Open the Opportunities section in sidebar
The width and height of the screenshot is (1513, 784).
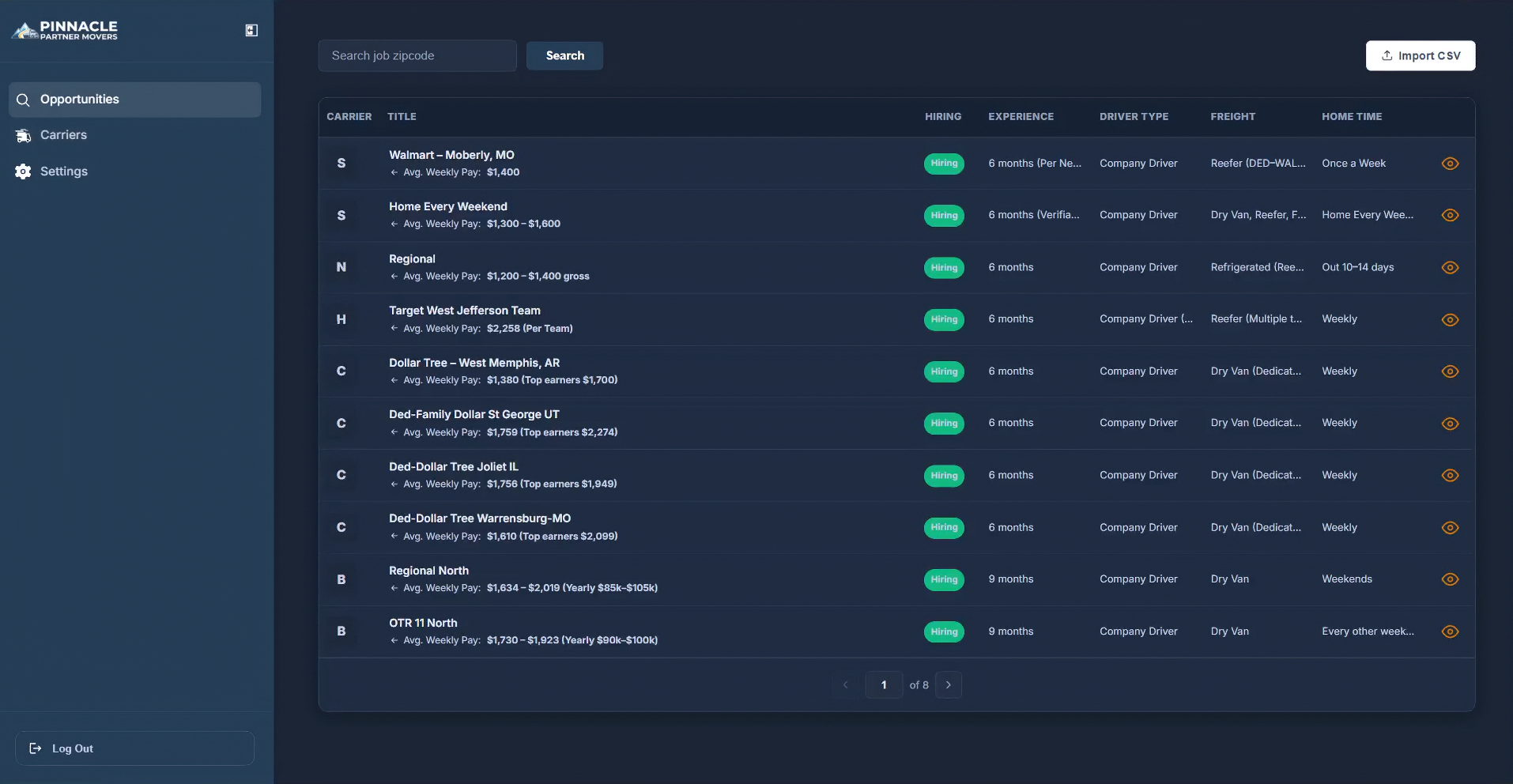click(x=135, y=100)
